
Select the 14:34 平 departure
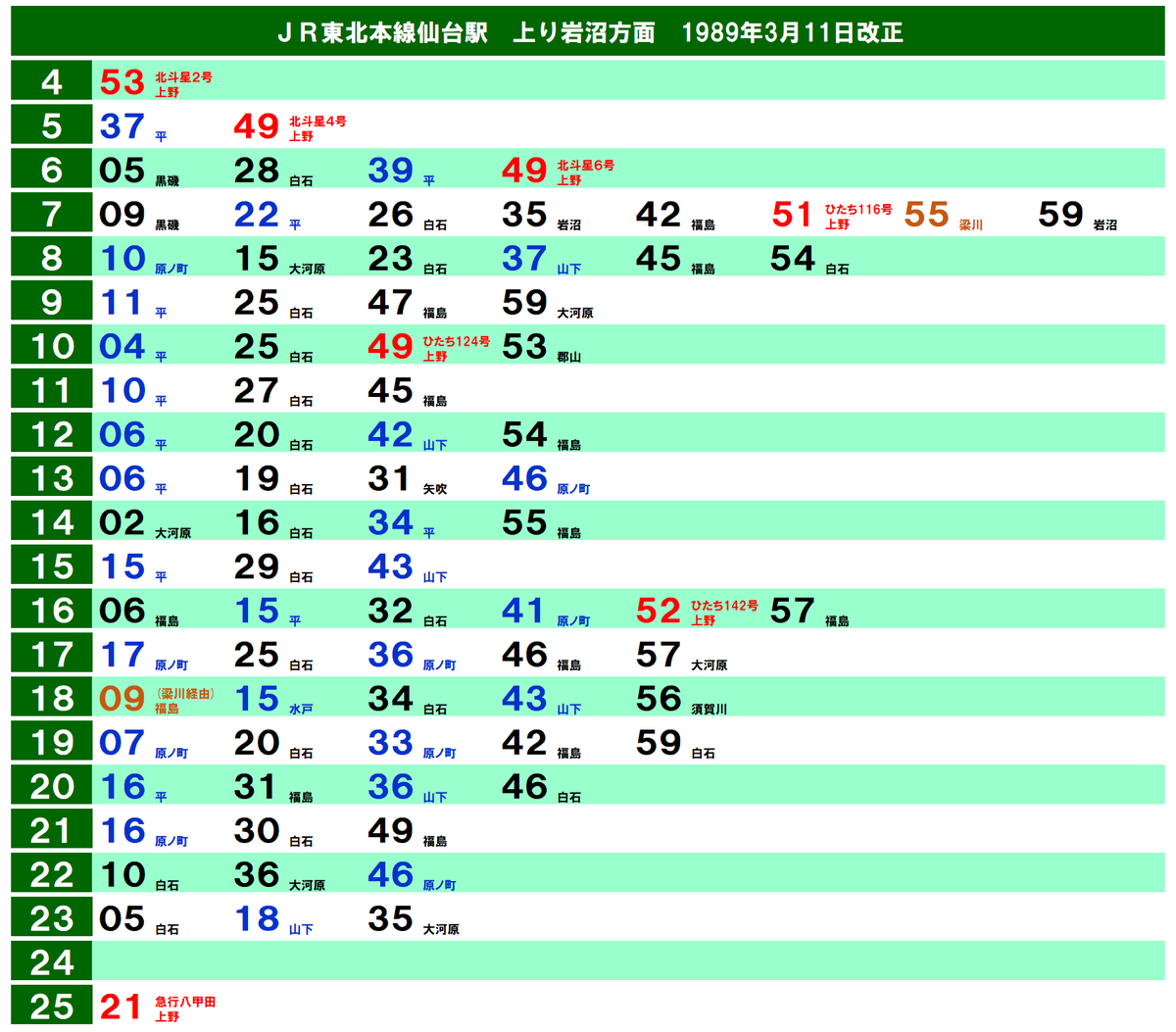(402, 523)
